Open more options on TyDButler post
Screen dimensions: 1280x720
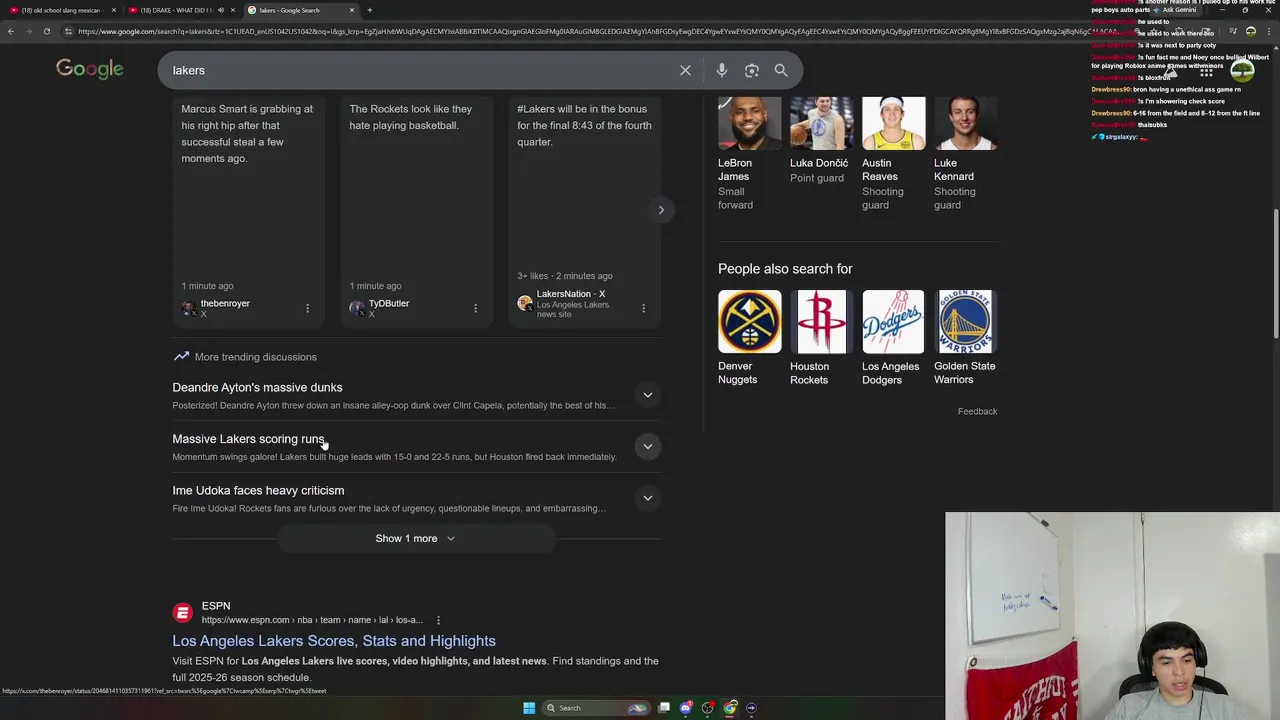coord(475,308)
